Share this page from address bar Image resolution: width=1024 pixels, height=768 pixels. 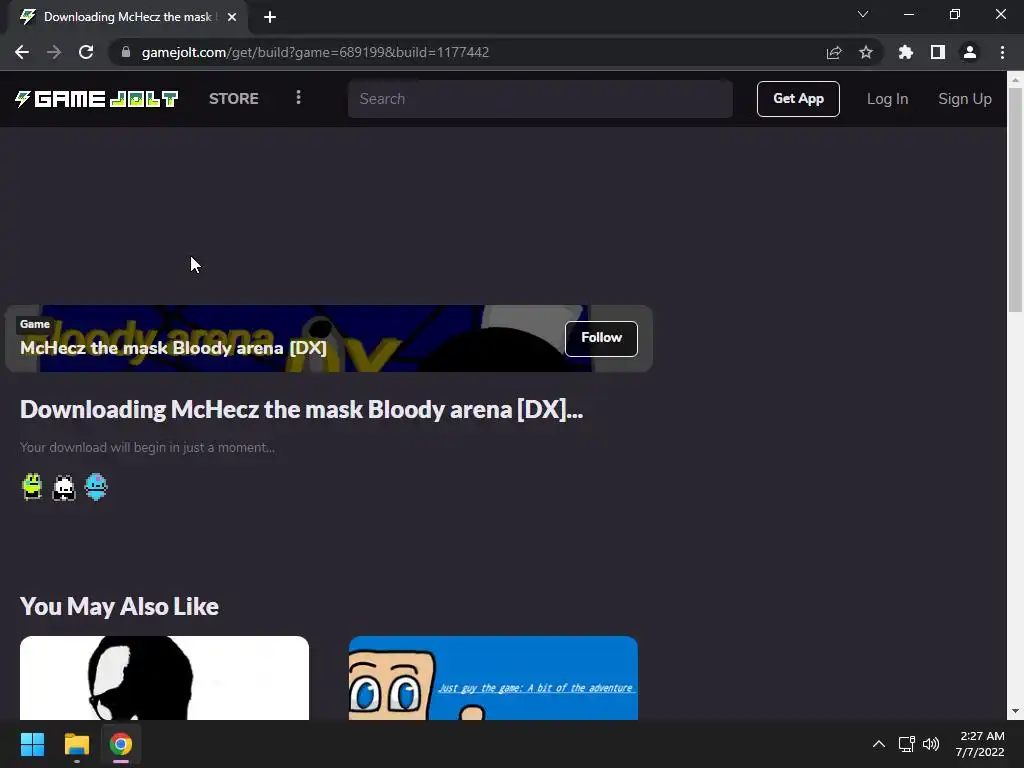834,52
